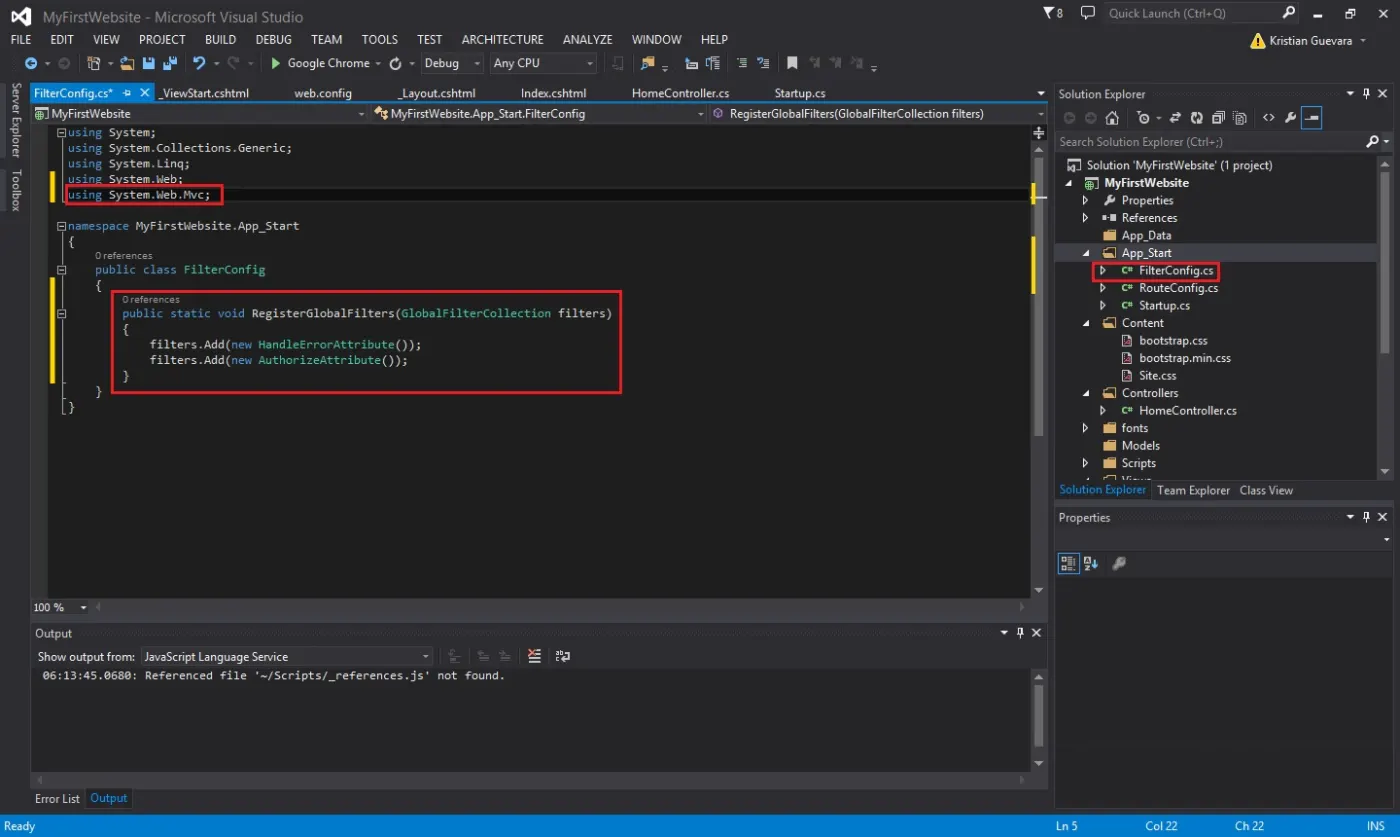Open Properties via the wrench icon
This screenshot has width=1400, height=837.
coord(1290,118)
